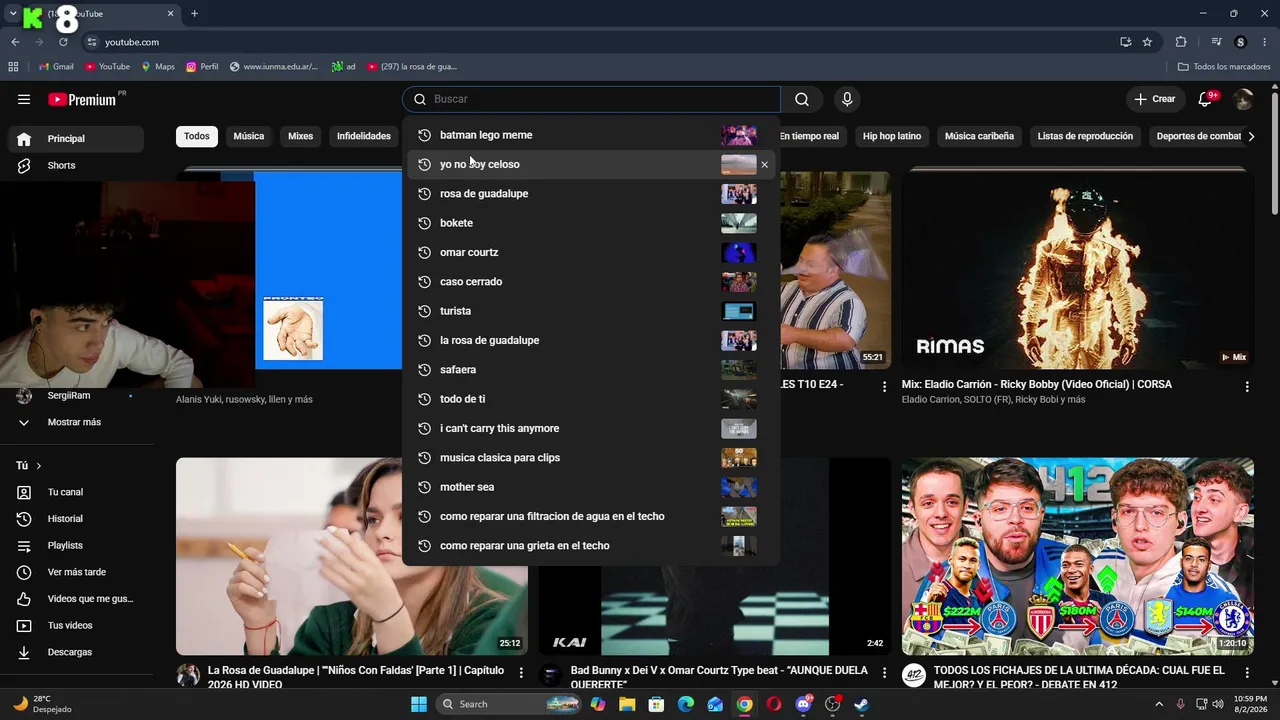Image resolution: width=1280 pixels, height=720 pixels.
Task: Select Listas de reproducción chip
Action: click(1085, 136)
